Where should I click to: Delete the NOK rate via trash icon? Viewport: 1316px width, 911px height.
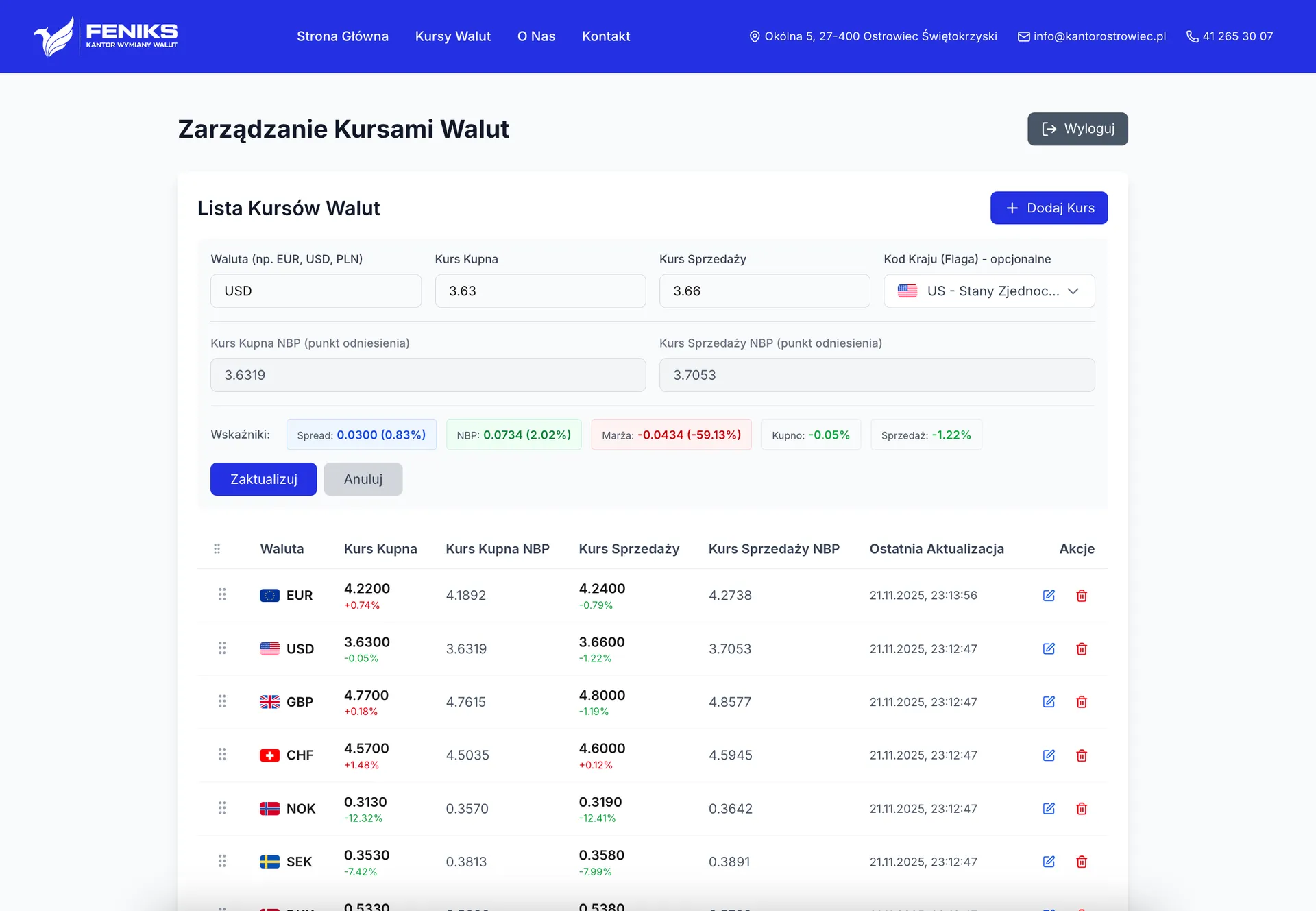(1082, 808)
